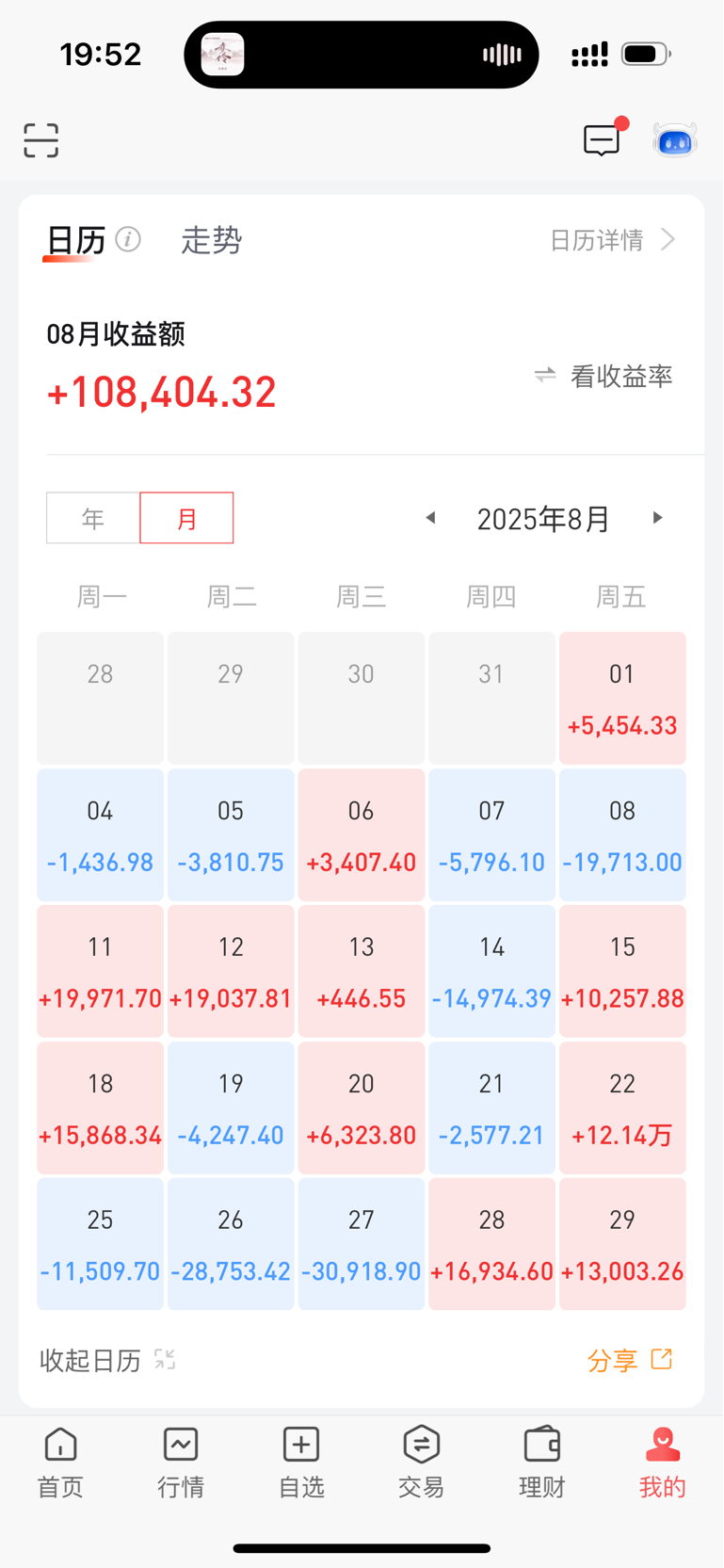Tap greyed-out July 28 cell
Viewport: 724px width, 1568px height.
pyautogui.click(x=100, y=698)
